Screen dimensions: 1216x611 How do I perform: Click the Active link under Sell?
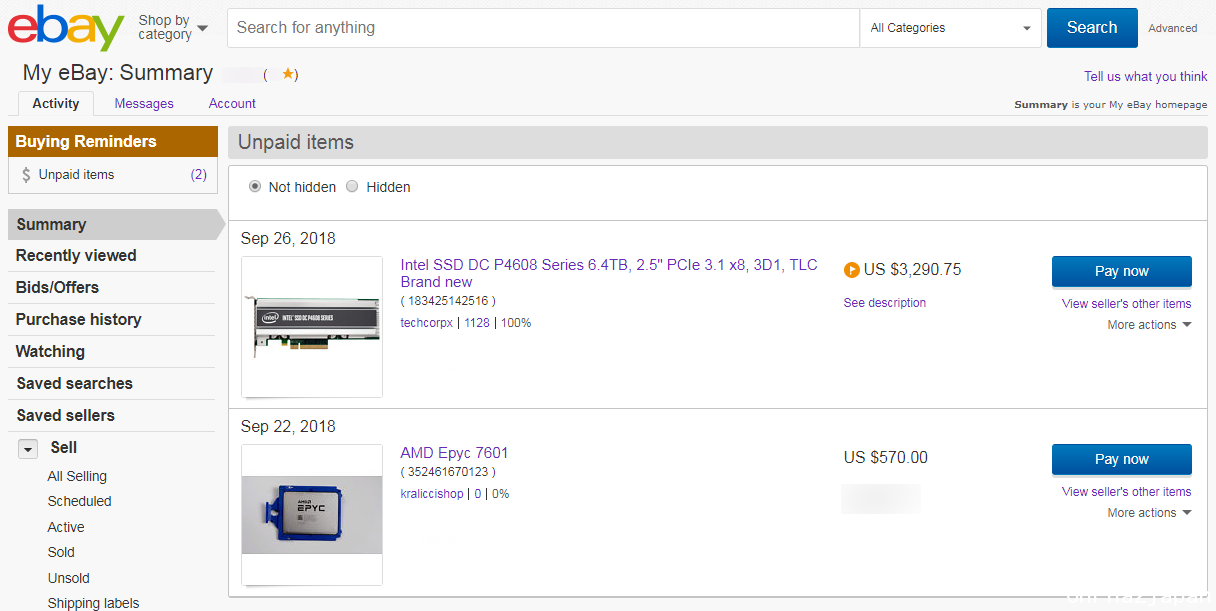click(x=66, y=528)
